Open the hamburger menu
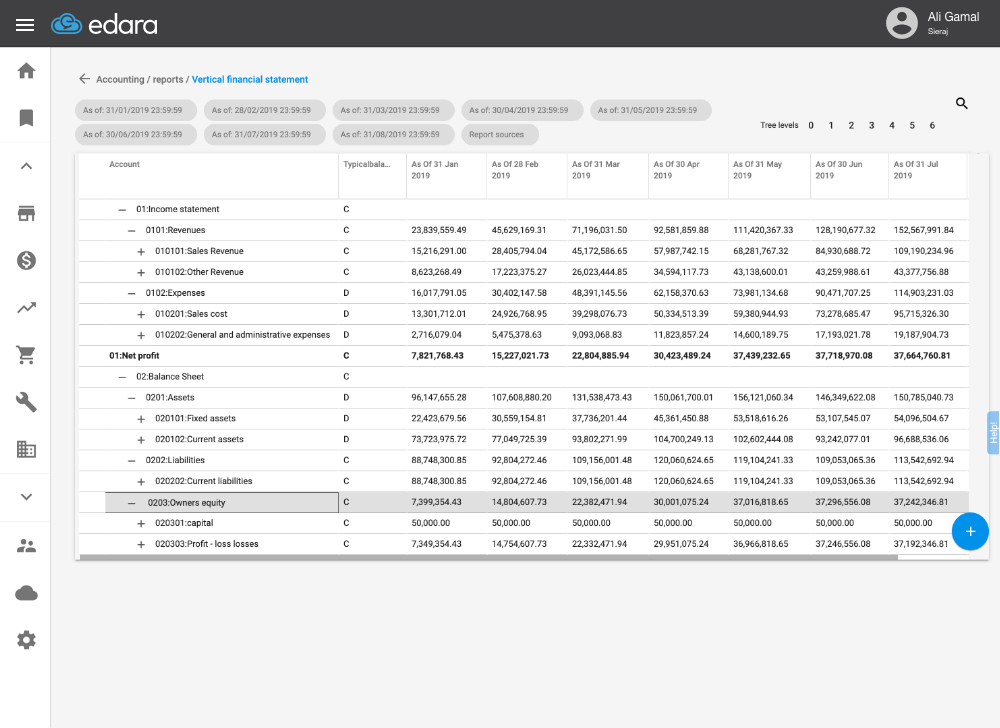The image size is (1000, 728). (x=24, y=24)
